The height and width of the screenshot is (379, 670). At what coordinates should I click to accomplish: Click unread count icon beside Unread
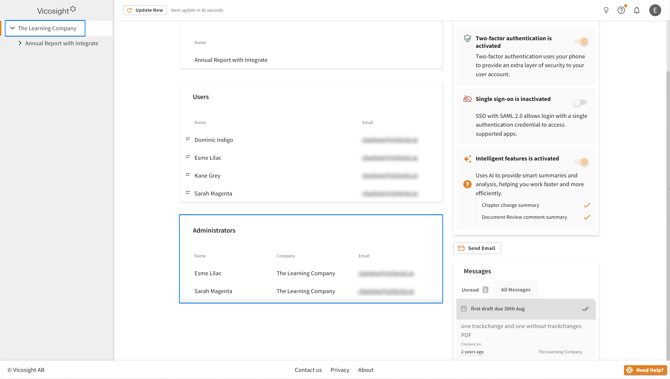click(485, 290)
